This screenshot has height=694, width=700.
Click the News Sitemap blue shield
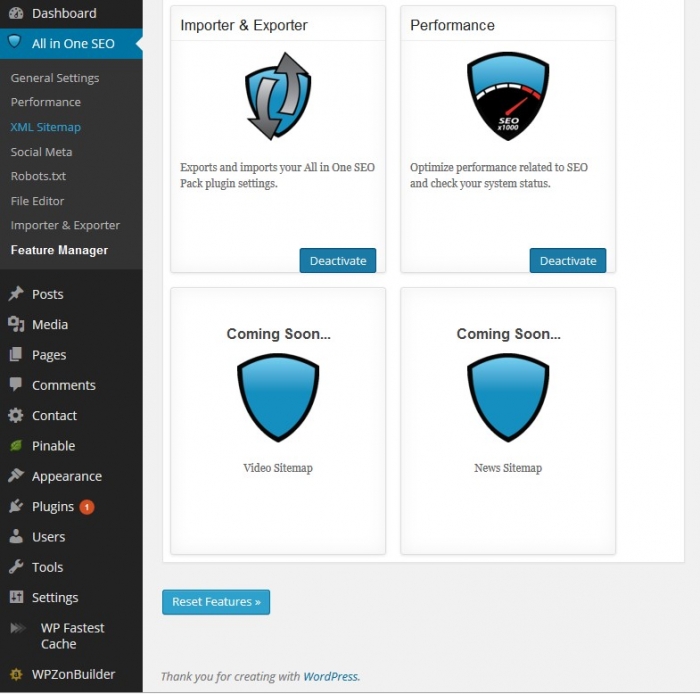click(508, 397)
